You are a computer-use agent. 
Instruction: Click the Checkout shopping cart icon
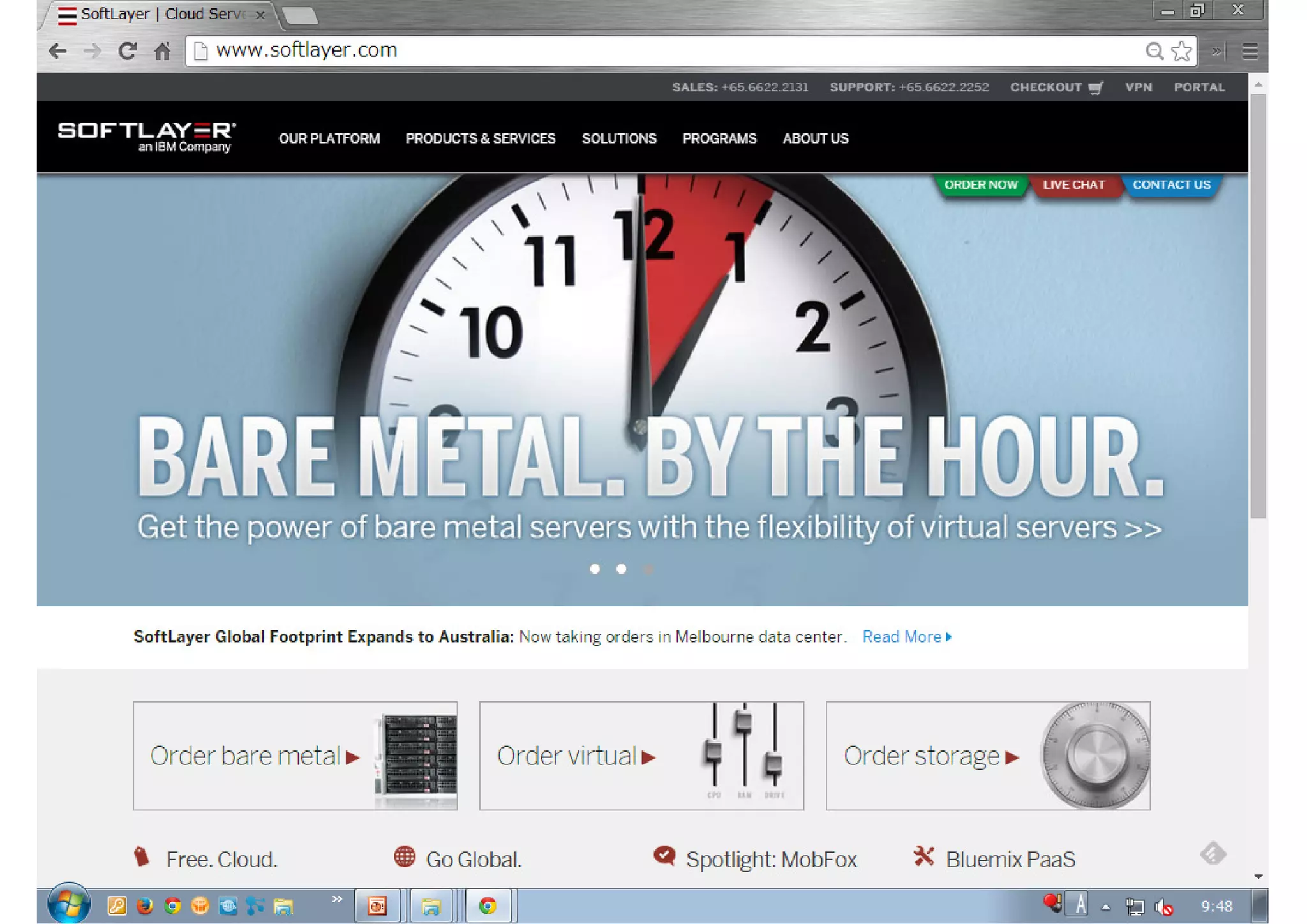[x=1095, y=88]
